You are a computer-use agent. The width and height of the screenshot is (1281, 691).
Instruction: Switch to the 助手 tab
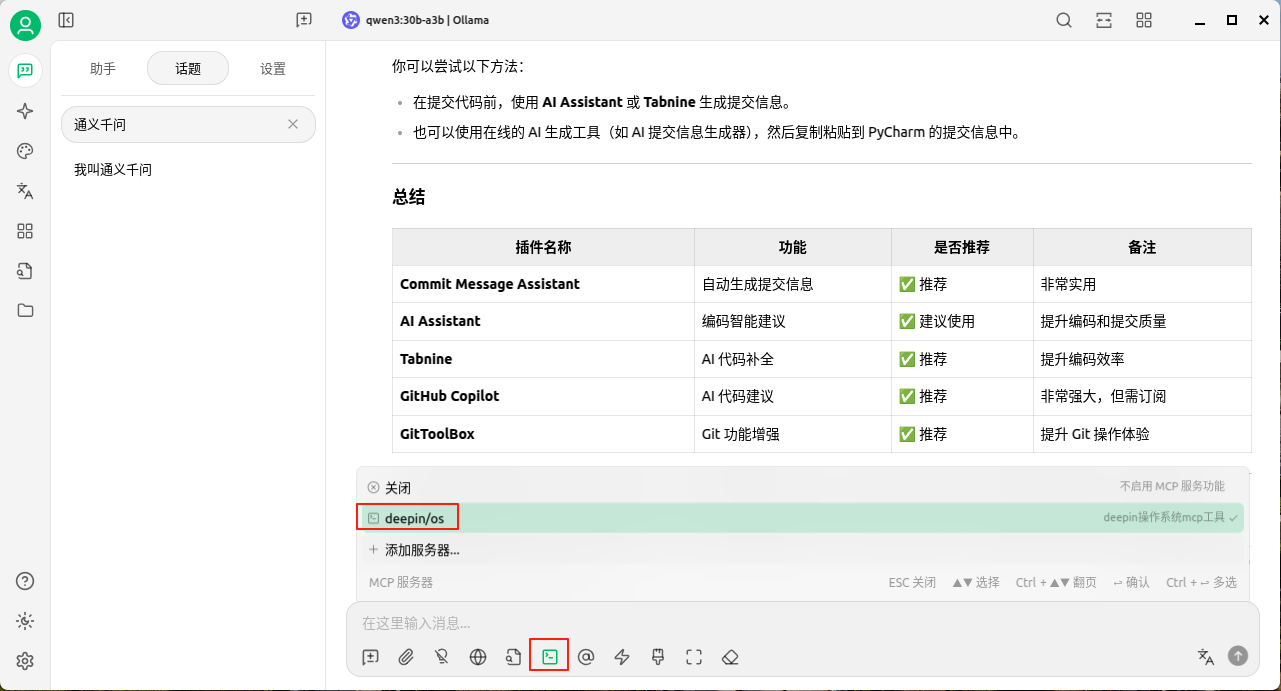tap(103, 69)
